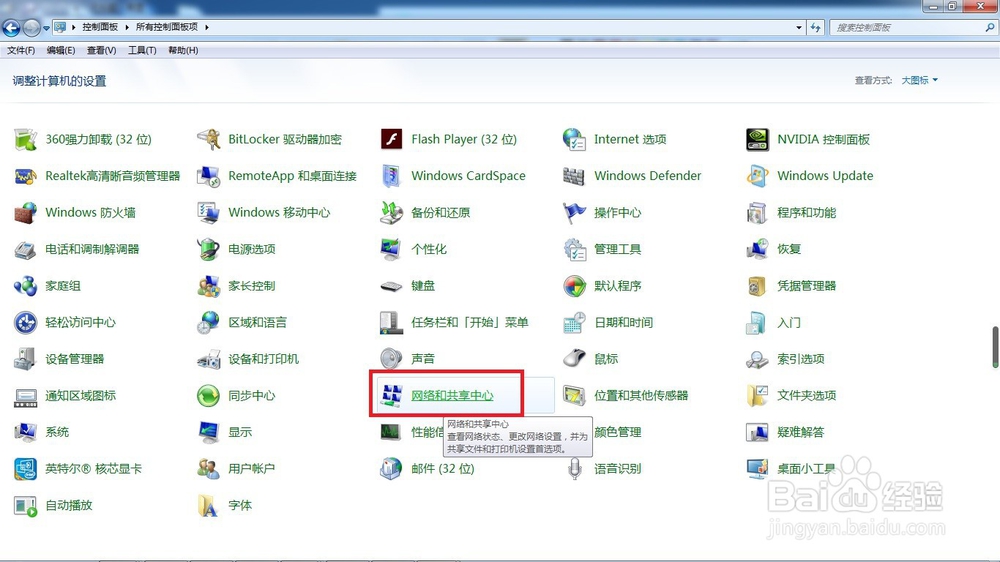
Task: Open the 帮助(H) menu
Action: (x=183, y=50)
